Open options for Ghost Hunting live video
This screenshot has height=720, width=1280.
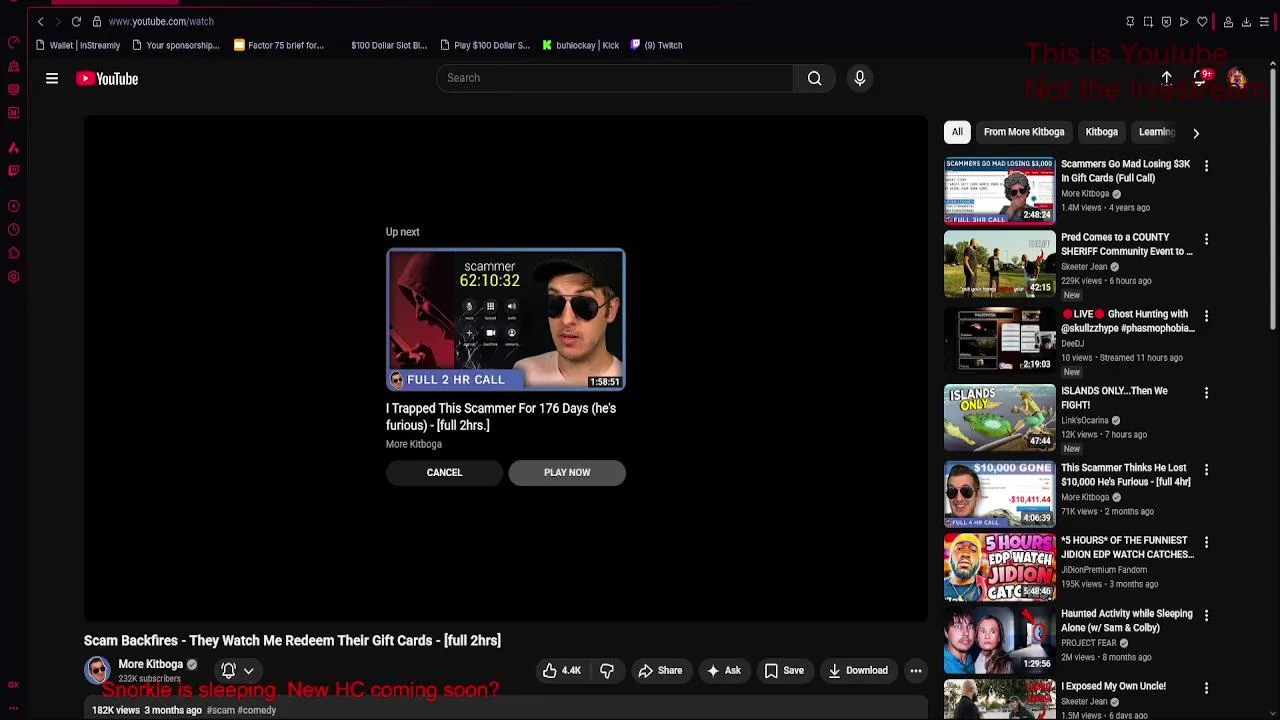coord(1206,316)
